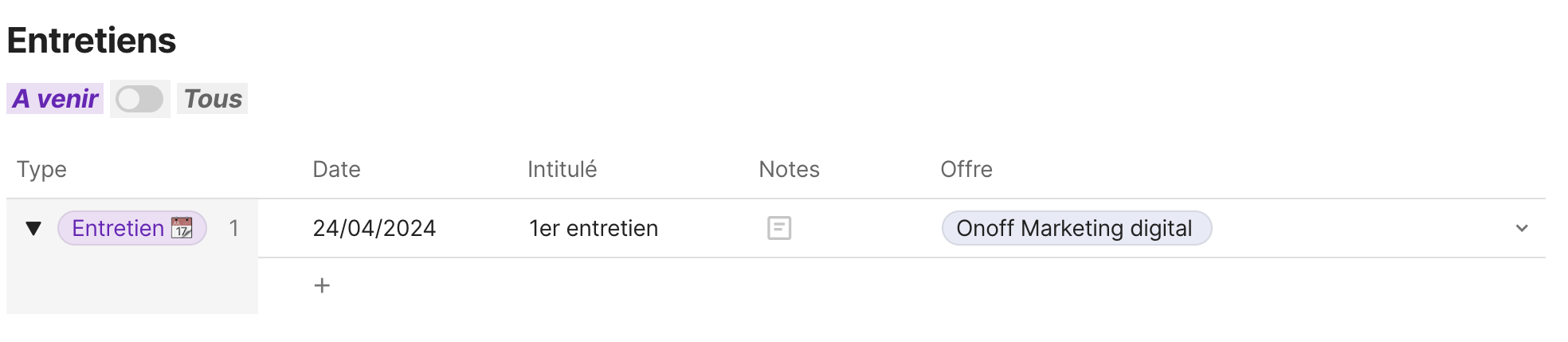Click the Intitulé column header

click(562, 169)
